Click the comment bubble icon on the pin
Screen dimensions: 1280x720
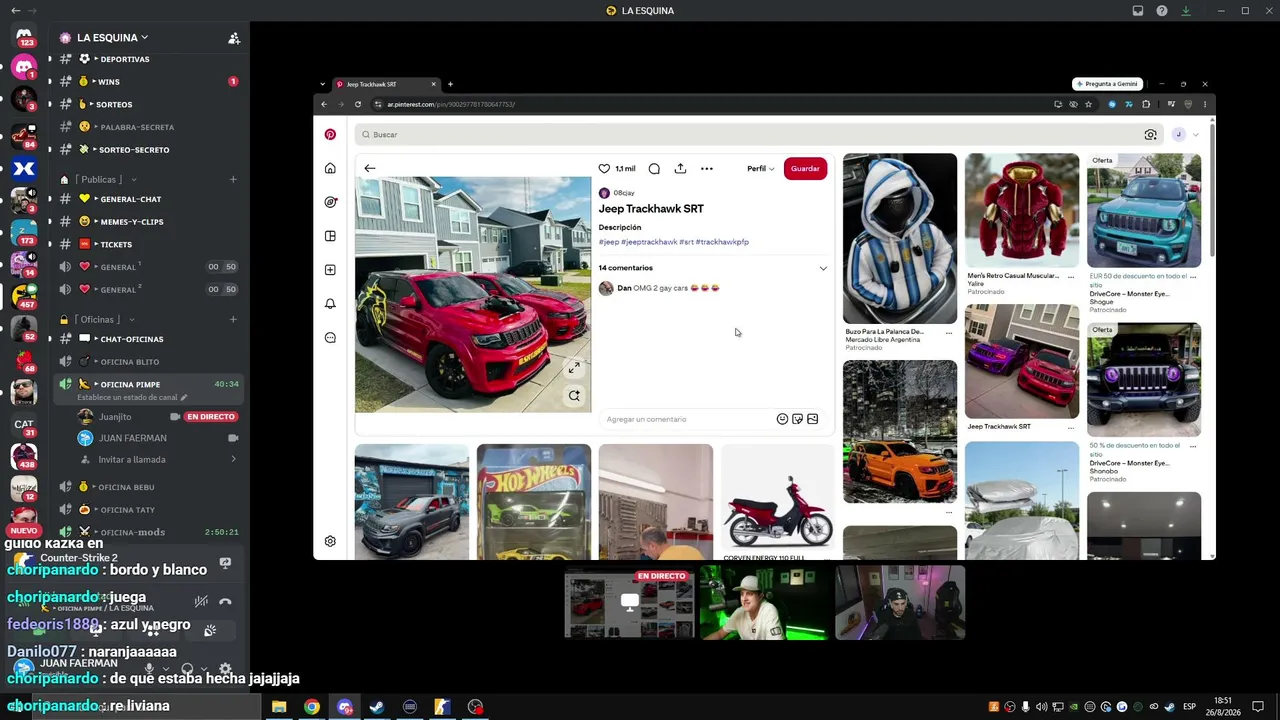pos(654,168)
